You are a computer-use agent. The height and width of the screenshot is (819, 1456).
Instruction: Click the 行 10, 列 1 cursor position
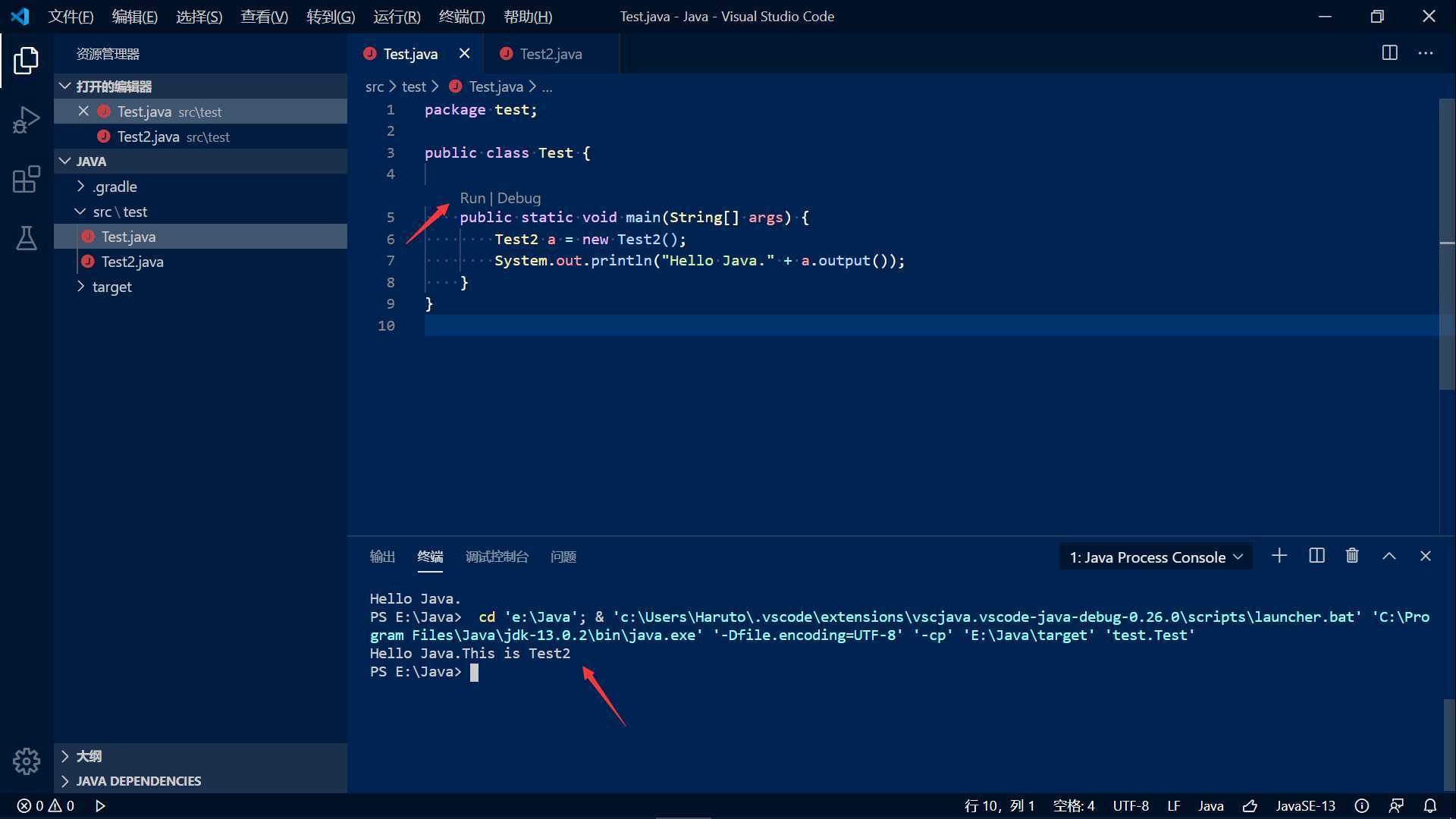(x=999, y=806)
